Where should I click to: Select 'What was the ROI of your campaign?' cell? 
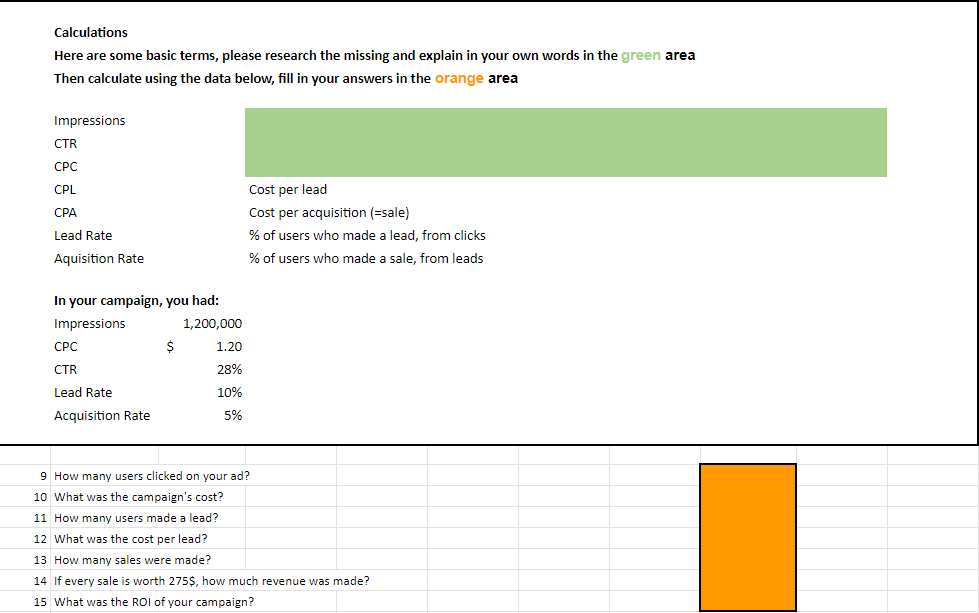click(x=154, y=602)
